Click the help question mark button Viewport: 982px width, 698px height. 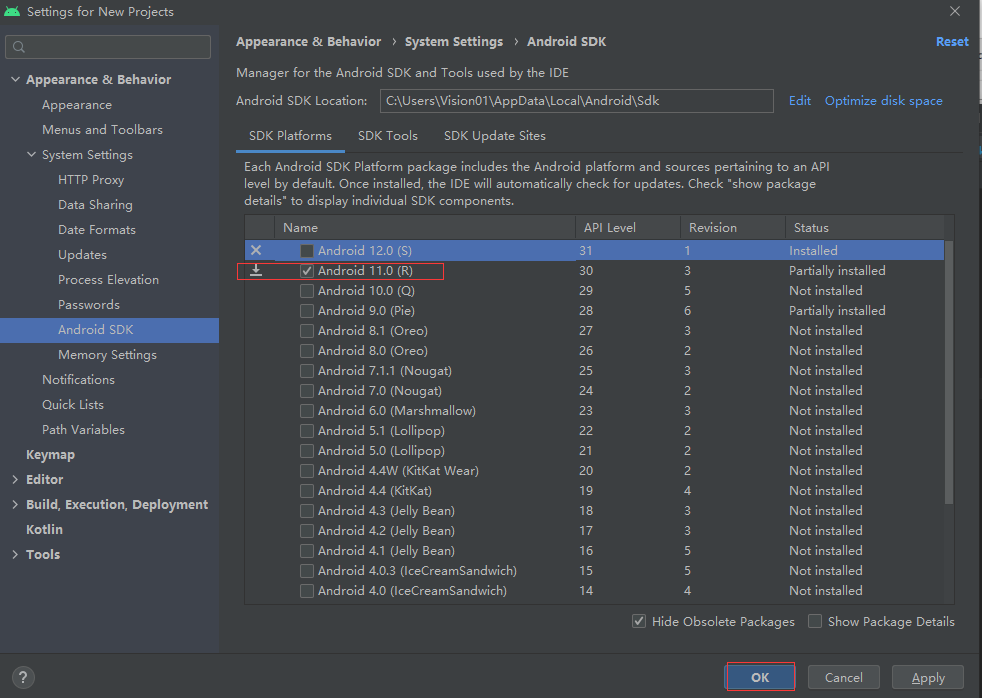23,677
